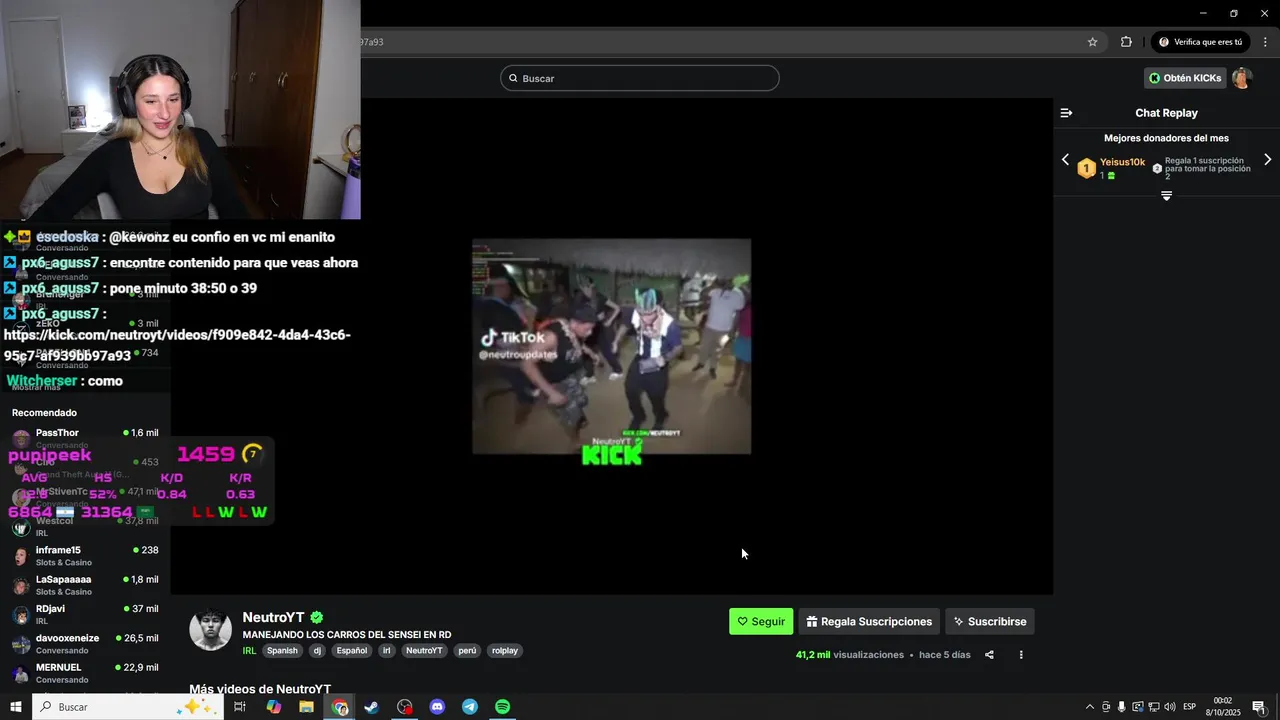The image size is (1280, 720).
Task: Collapse the Chat Replay panel
Action: [x=1066, y=113]
